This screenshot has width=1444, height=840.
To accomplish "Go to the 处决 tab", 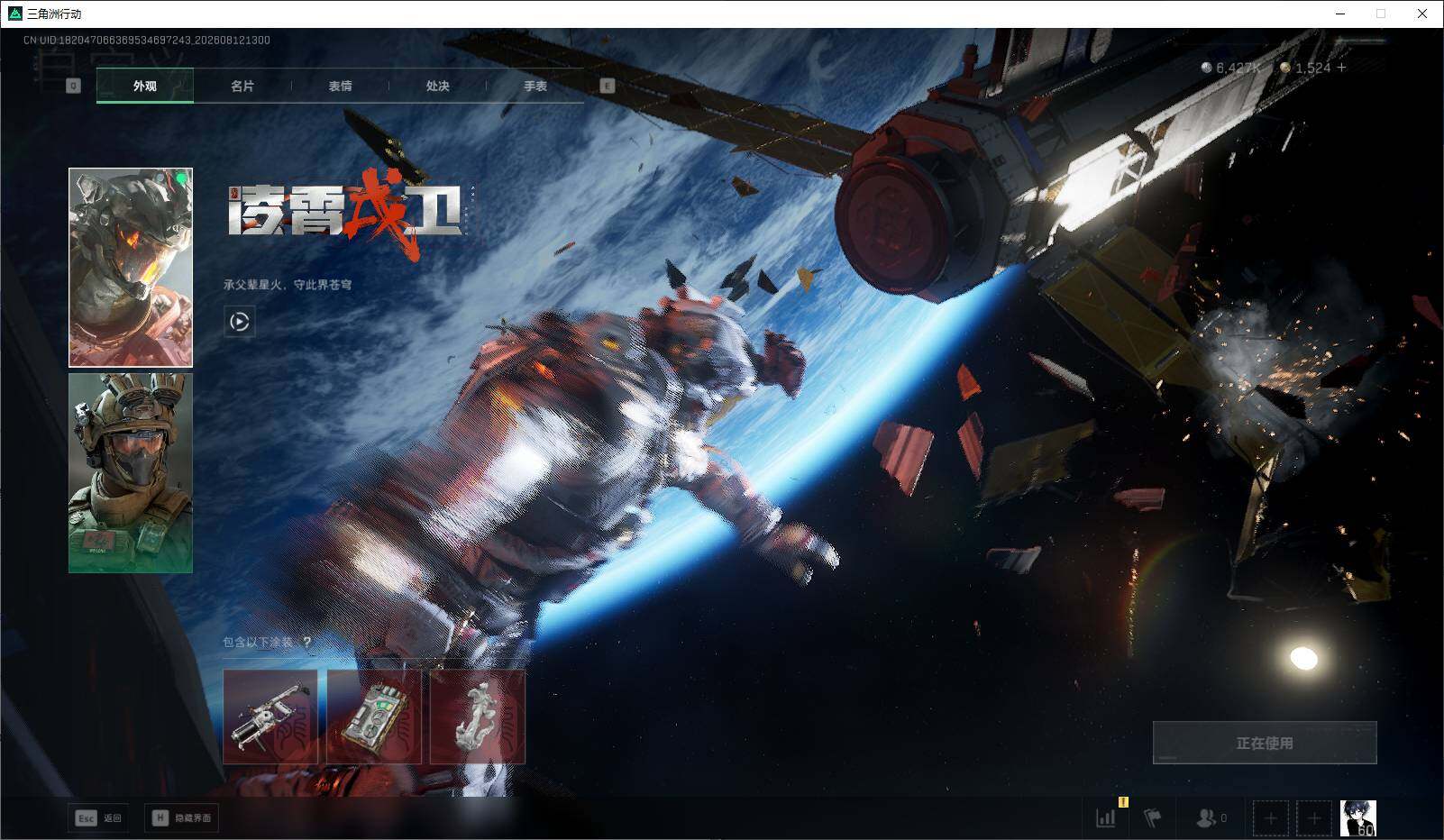I will click(x=437, y=86).
